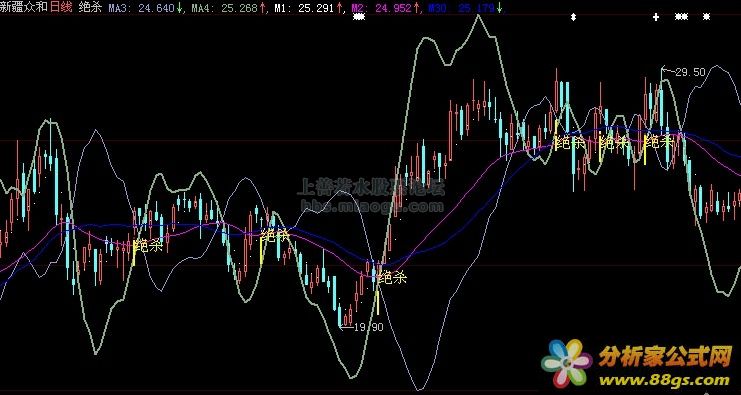Click the MA3 24.640 indicator value

coord(146,8)
